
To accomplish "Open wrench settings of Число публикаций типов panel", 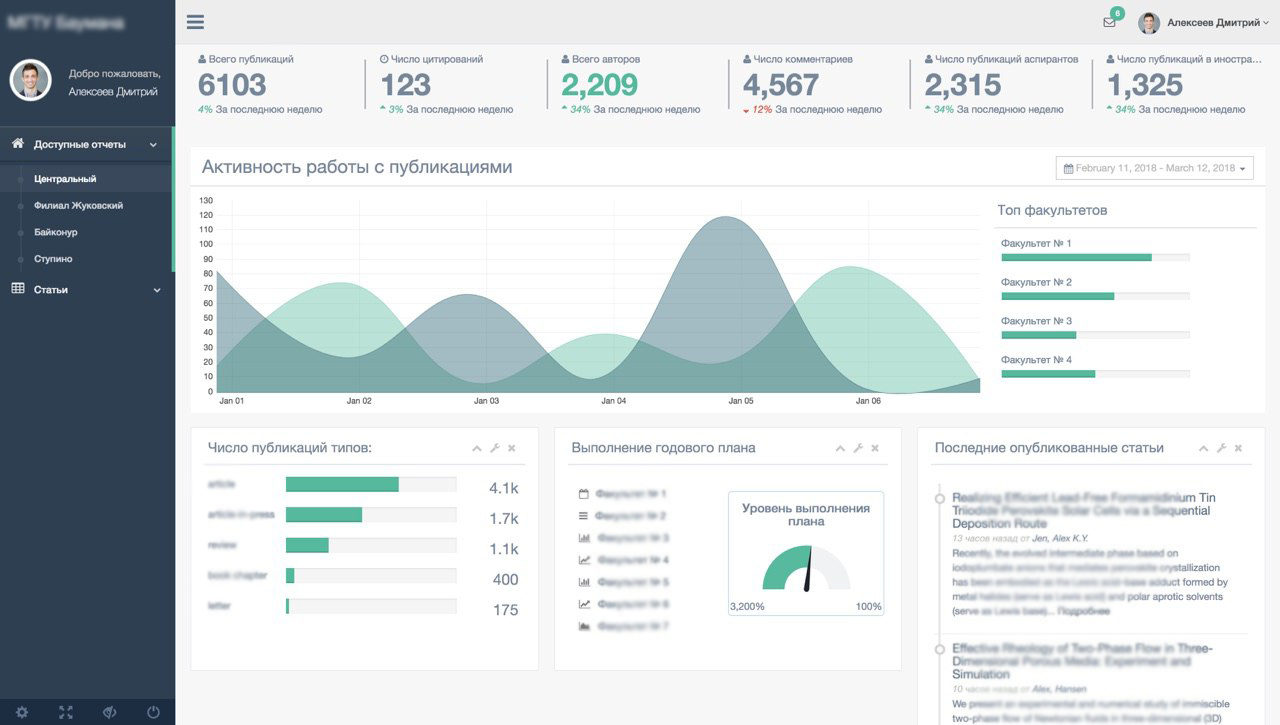I will click(494, 448).
